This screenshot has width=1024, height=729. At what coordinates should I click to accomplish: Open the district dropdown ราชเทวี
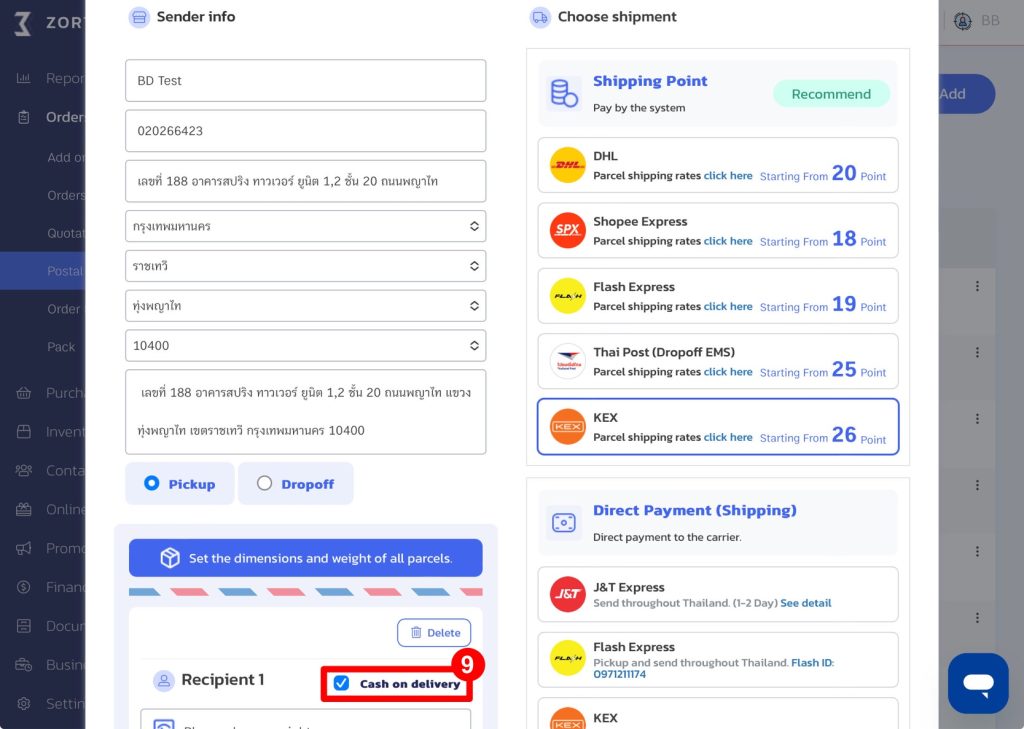[306, 266]
